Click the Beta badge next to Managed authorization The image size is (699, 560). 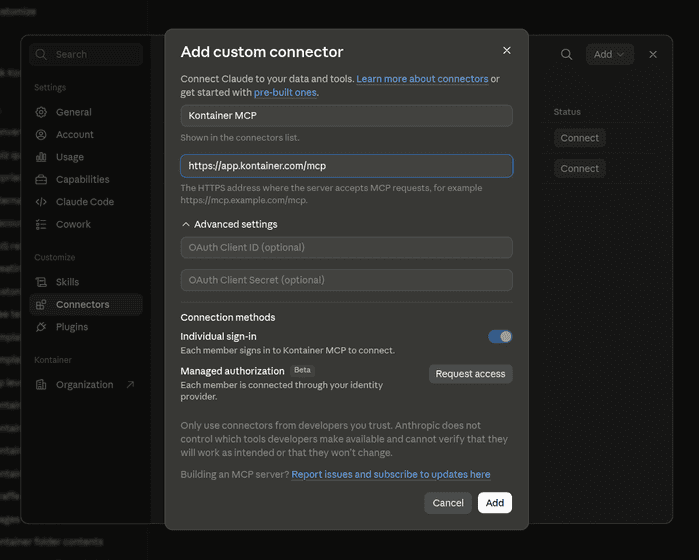[x=302, y=370]
